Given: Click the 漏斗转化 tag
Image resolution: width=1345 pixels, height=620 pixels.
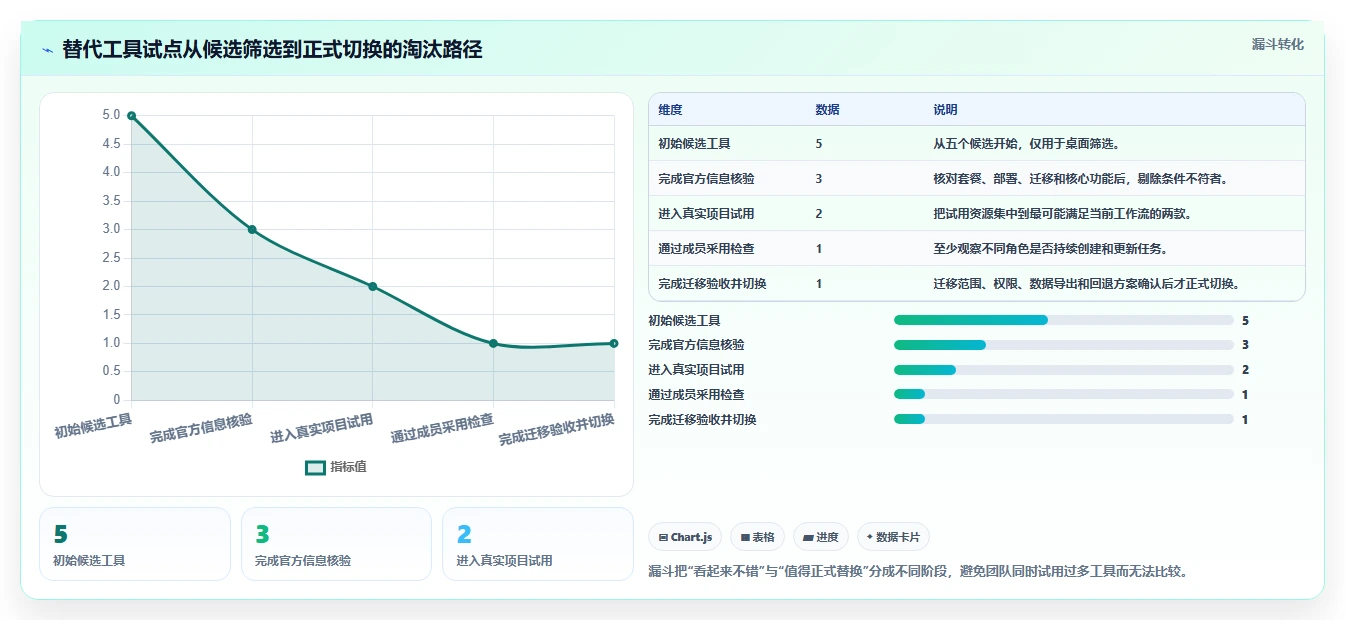Looking at the screenshot, I should (1277, 44).
